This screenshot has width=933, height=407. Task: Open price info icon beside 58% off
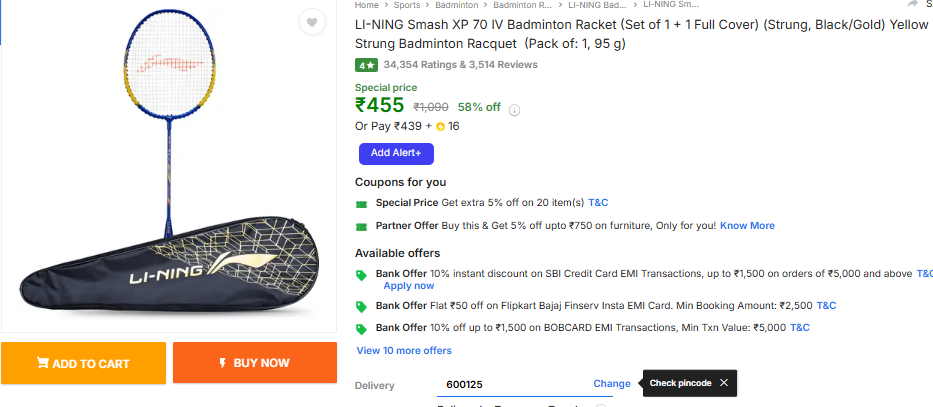(514, 109)
